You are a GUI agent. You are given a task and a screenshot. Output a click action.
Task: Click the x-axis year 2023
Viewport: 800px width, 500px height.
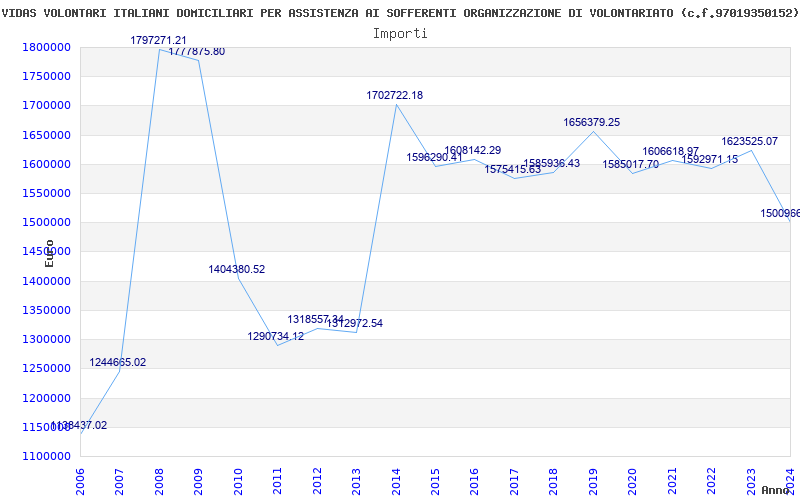point(751,481)
